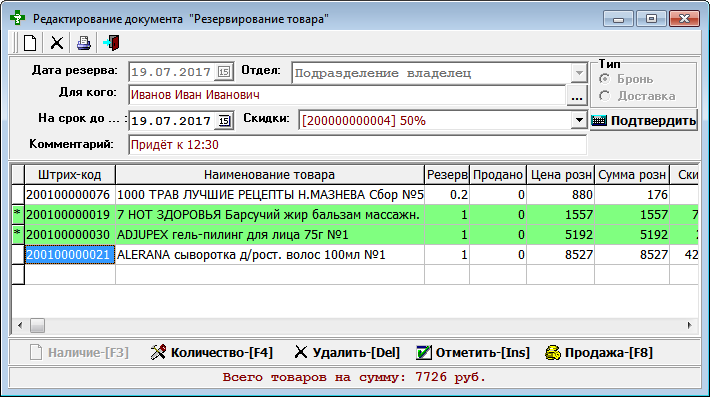
Task: Click the delete X toolbar icon
Action: click(x=57, y=43)
